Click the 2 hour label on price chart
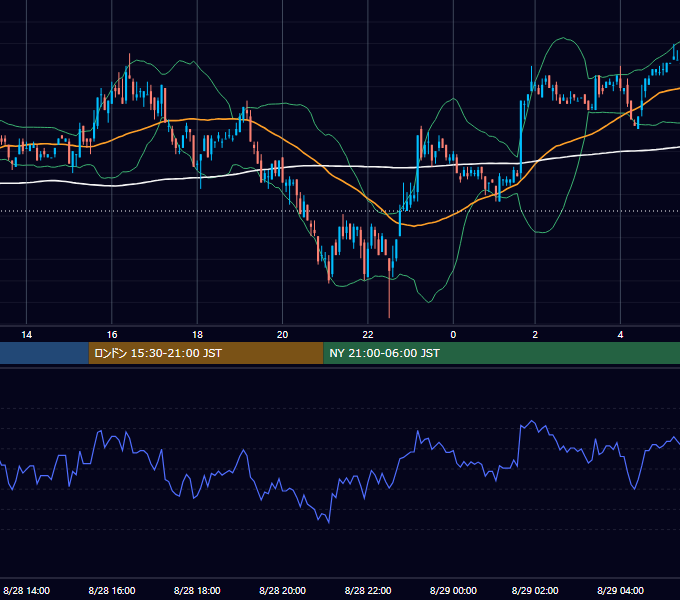This screenshot has height=600, width=680. point(535,334)
